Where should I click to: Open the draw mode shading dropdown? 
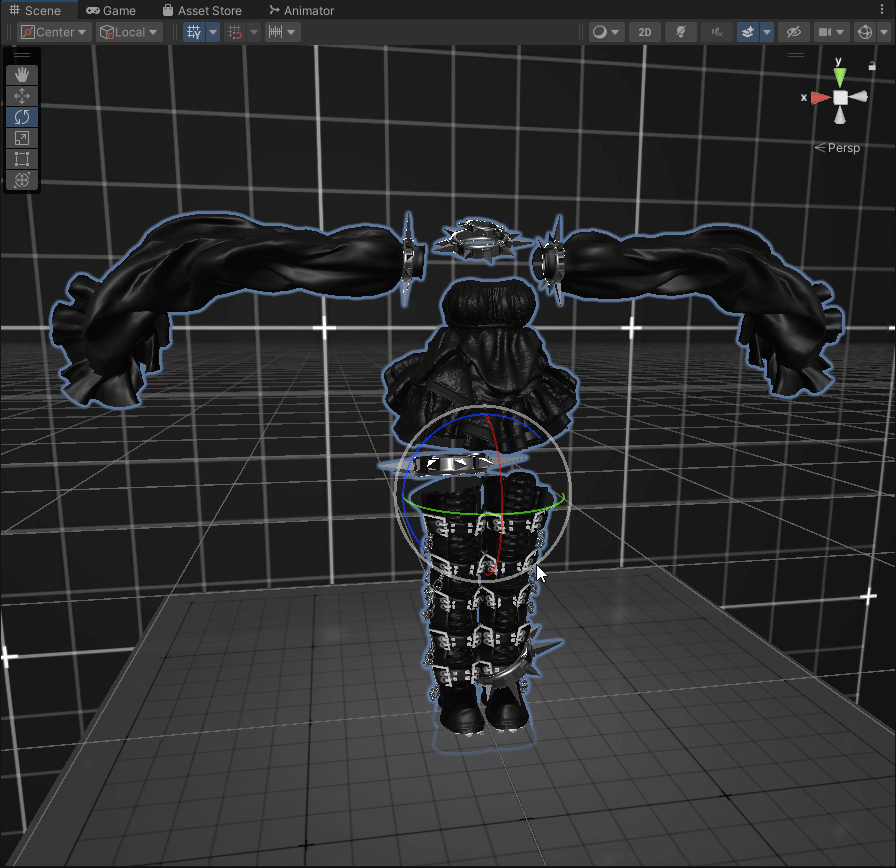tap(605, 32)
